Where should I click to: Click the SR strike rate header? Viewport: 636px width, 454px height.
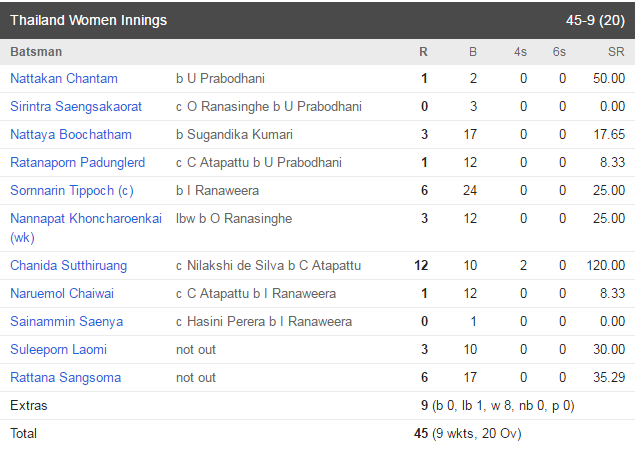[616, 52]
